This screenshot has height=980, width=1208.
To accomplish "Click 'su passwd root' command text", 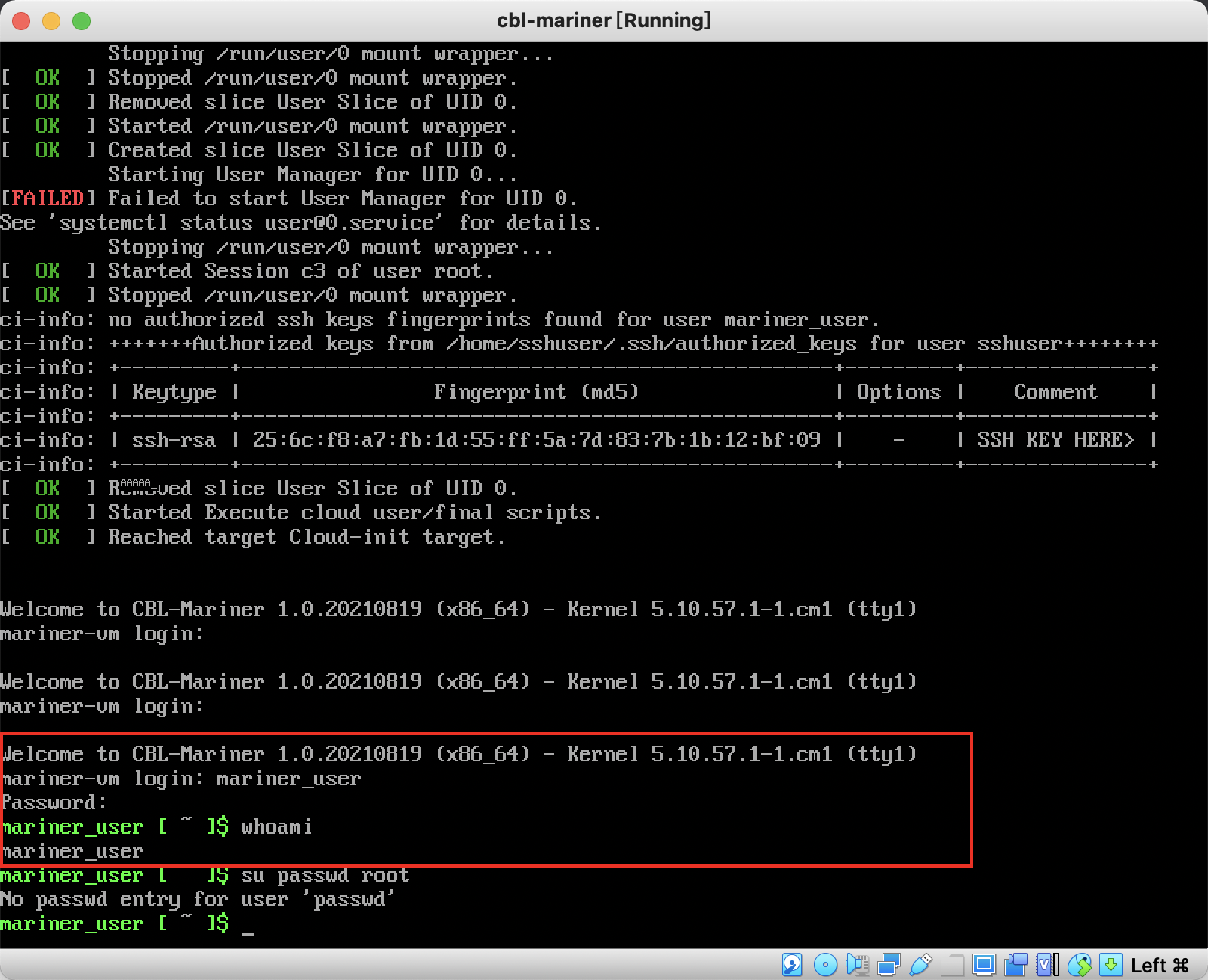I will (325, 875).
